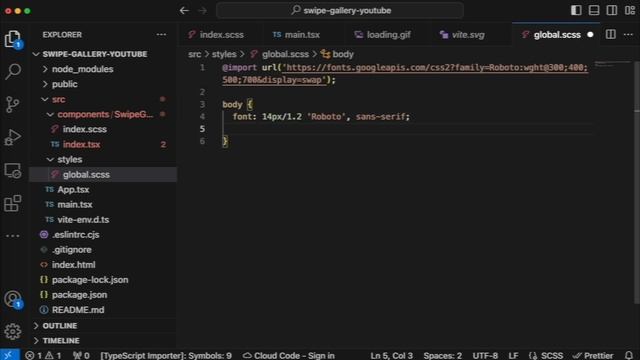Open vite-env.d.ts in the file tree
This screenshot has width=640, height=360.
click(83, 220)
